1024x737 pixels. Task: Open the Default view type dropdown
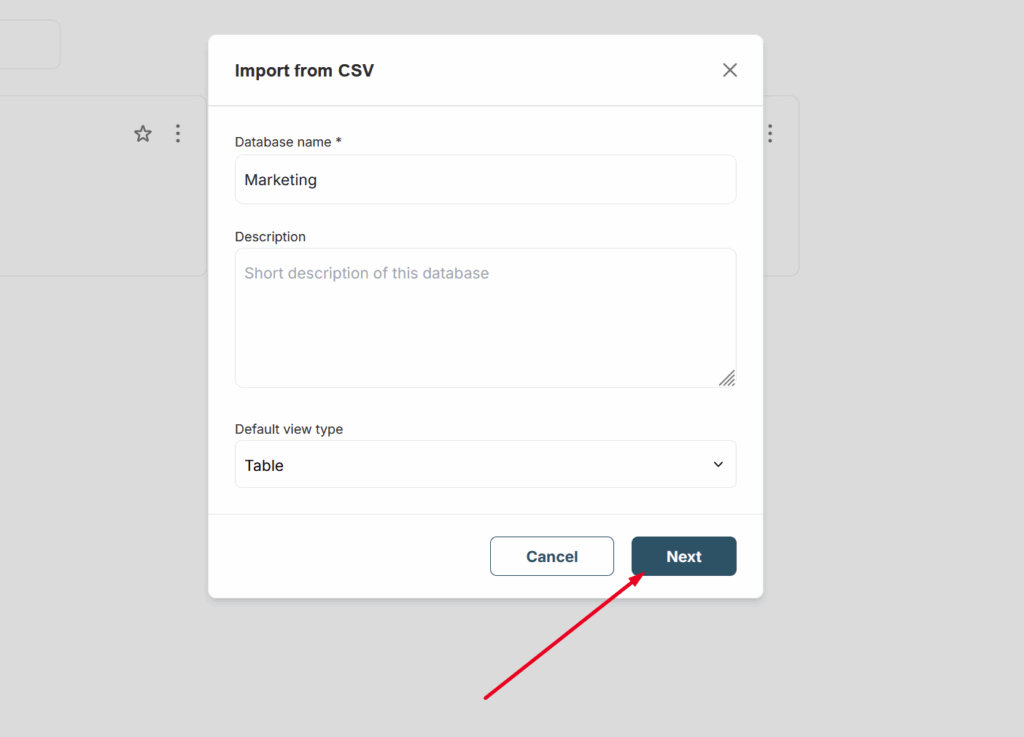(x=485, y=465)
